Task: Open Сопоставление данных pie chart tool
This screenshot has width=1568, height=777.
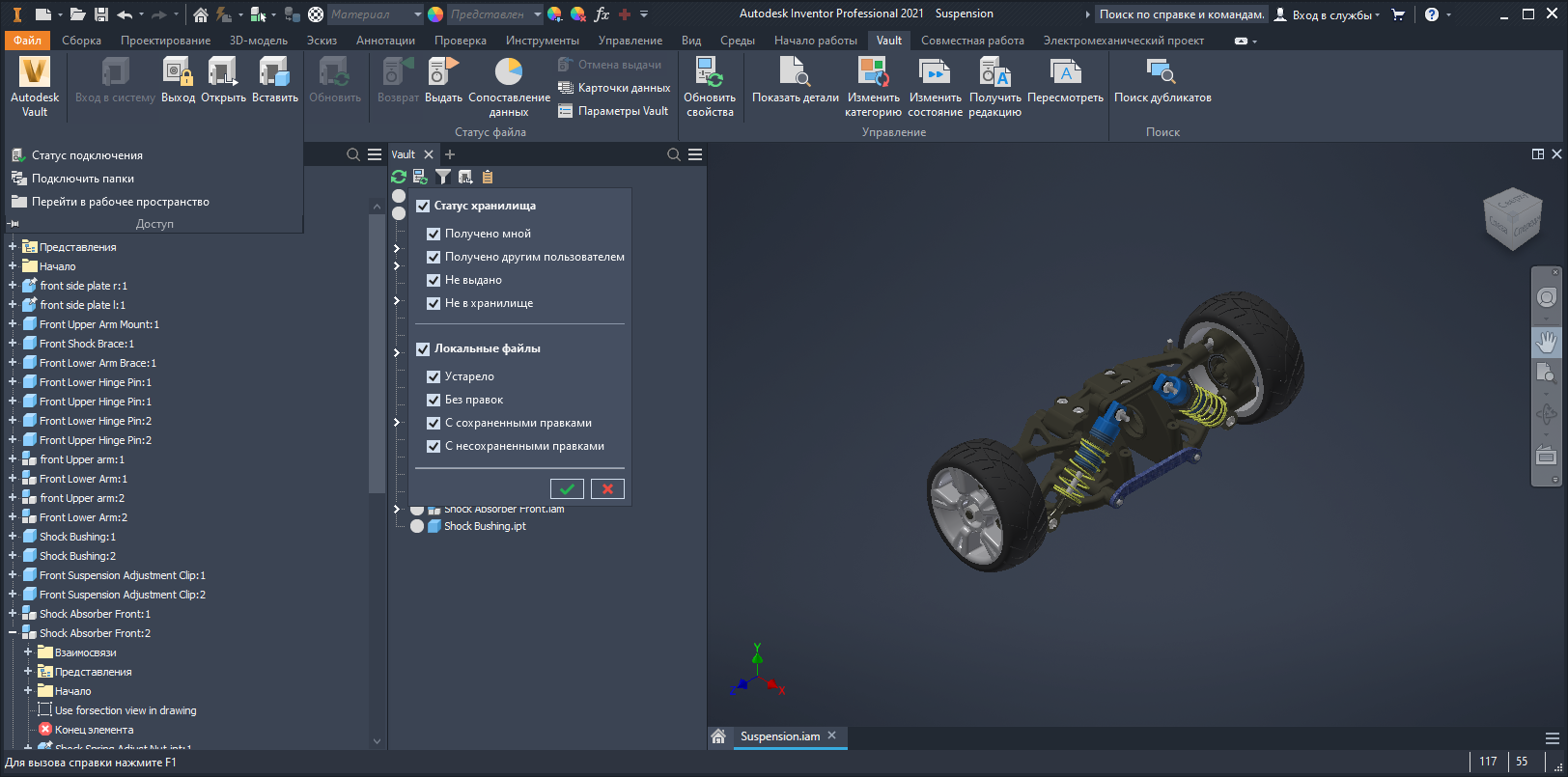Action: pyautogui.click(x=509, y=86)
